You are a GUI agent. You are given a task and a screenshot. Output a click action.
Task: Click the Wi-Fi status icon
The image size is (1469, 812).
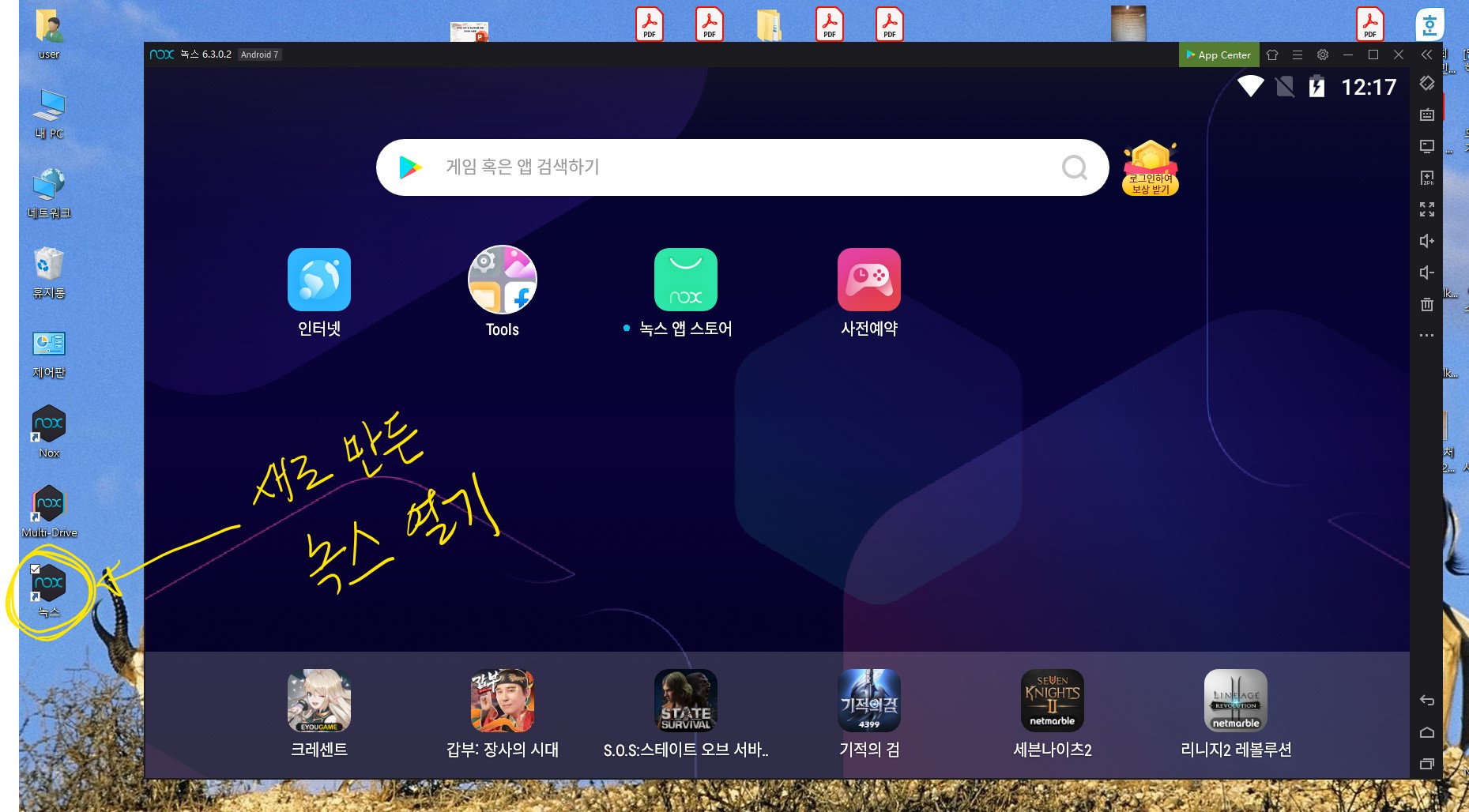point(1251,86)
